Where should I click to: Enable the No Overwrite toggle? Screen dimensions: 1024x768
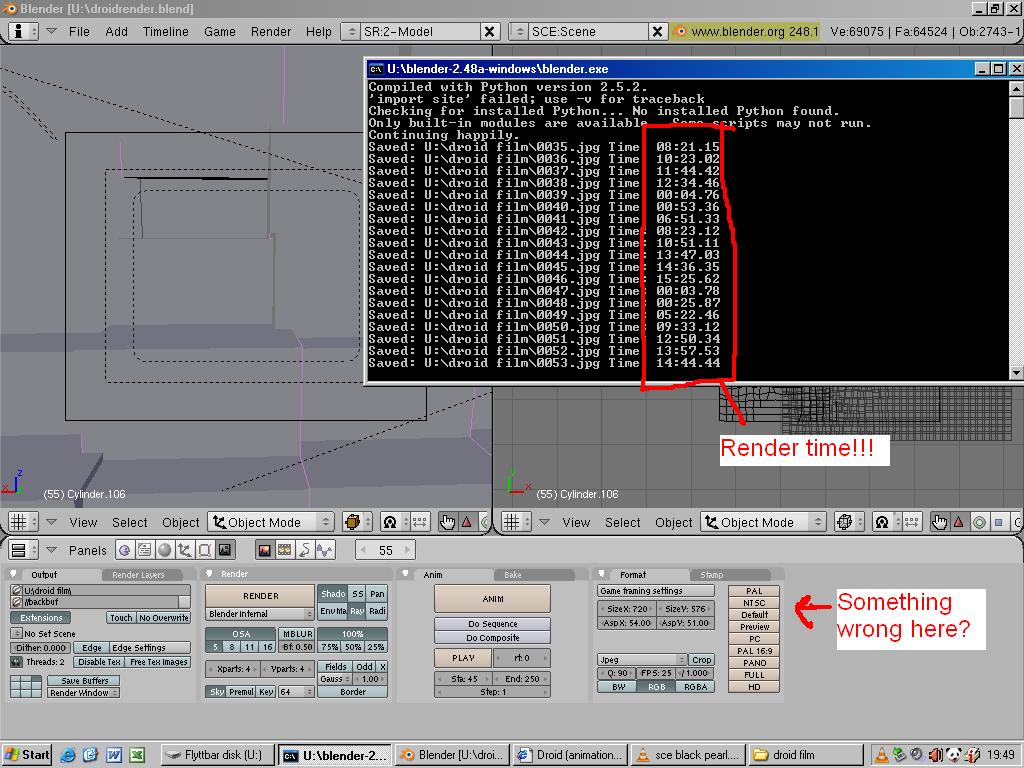tap(163, 618)
